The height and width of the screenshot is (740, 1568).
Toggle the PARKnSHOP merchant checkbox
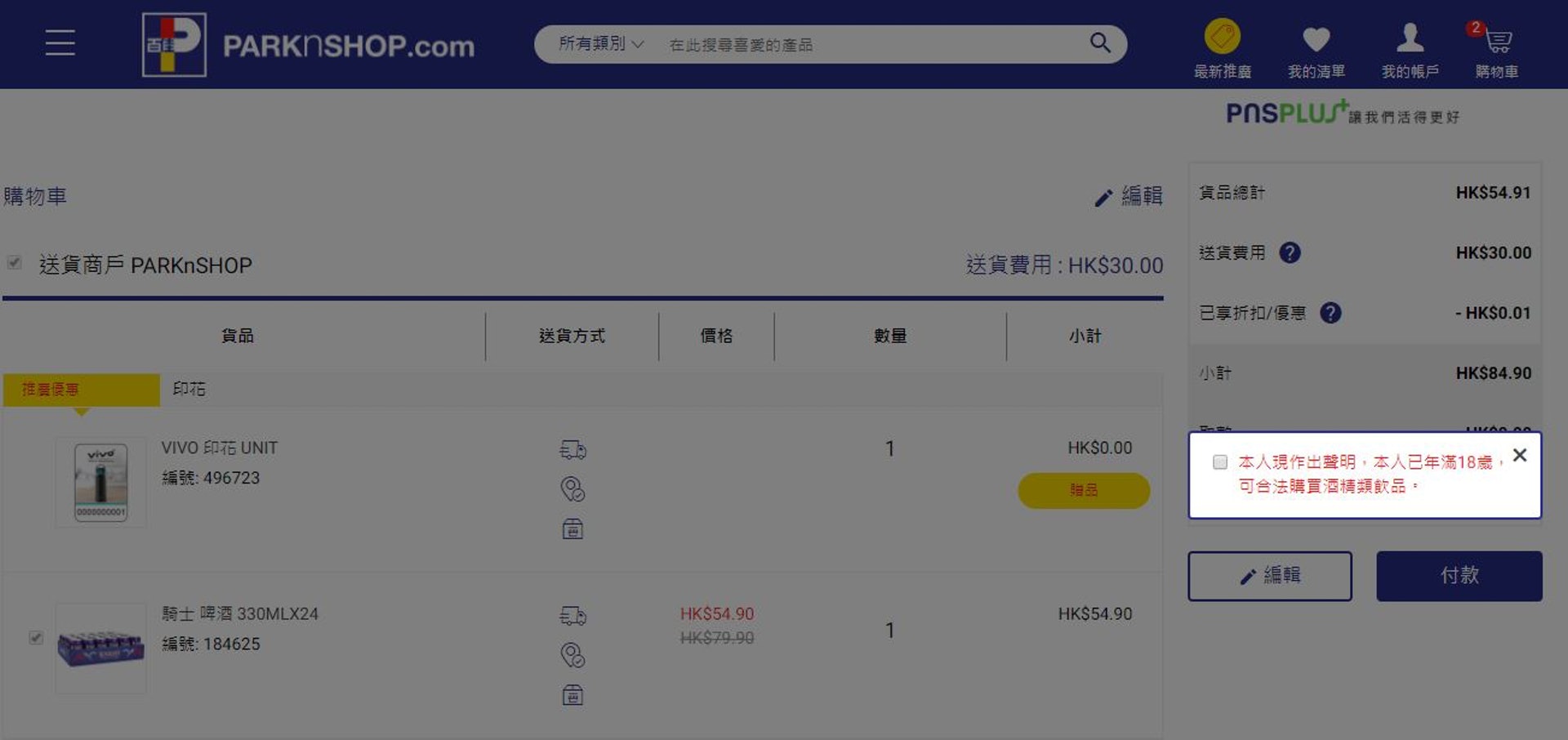tap(15, 263)
